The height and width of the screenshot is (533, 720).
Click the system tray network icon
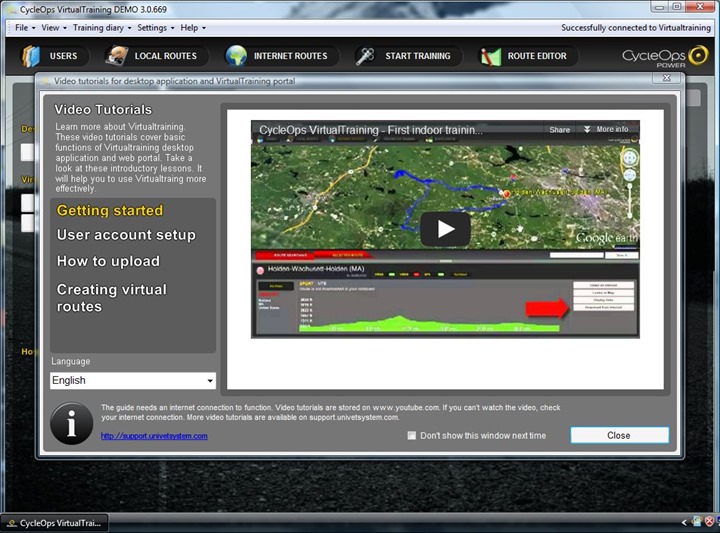pyautogui.click(x=698, y=522)
